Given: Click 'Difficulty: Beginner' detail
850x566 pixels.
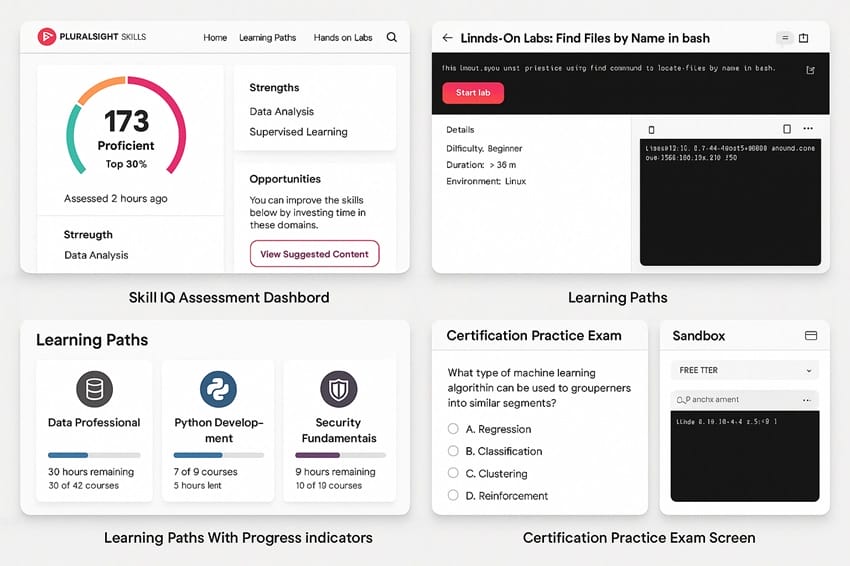Looking at the screenshot, I should click(x=484, y=148).
